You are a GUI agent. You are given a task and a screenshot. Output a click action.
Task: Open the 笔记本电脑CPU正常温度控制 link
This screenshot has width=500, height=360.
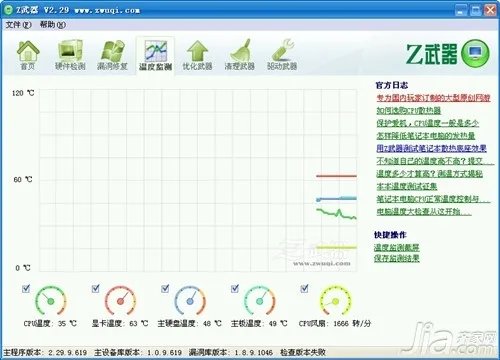[x=433, y=199]
